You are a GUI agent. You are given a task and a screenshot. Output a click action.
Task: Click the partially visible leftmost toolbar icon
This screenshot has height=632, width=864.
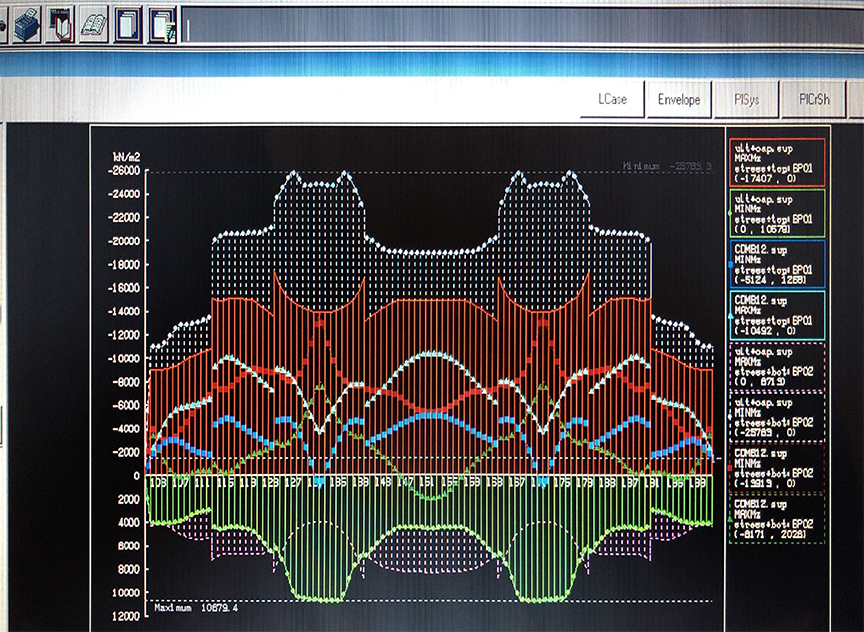(3, 23)
